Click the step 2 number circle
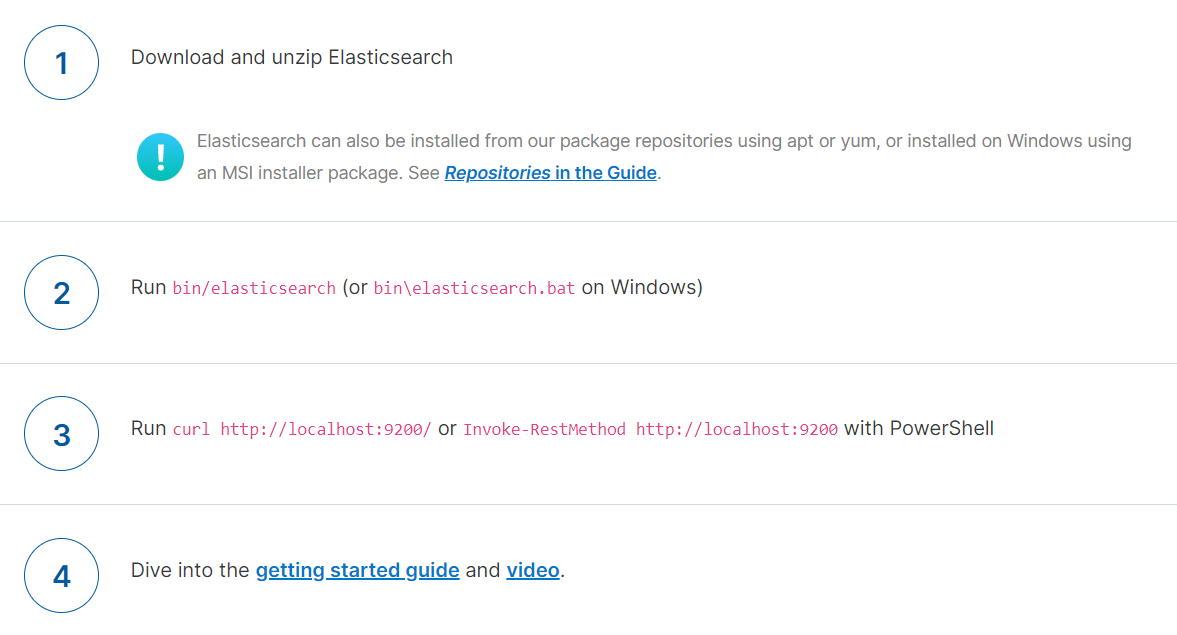The width and height of the screenshot is (1177, 635). pos(61,292)
